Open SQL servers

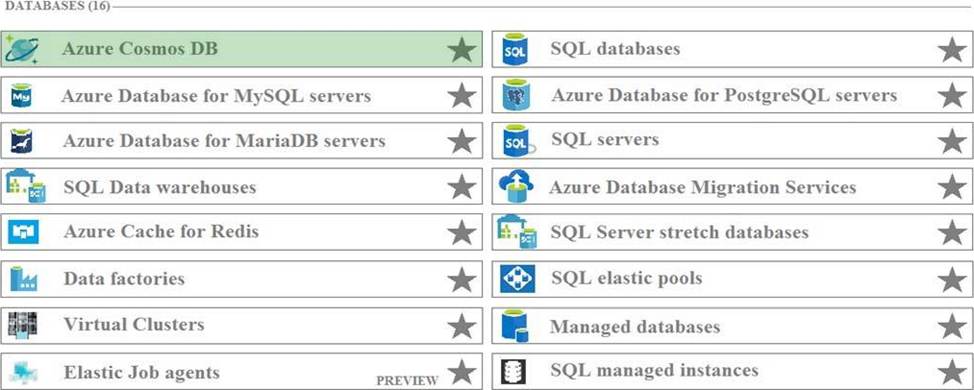coord(732,141)
